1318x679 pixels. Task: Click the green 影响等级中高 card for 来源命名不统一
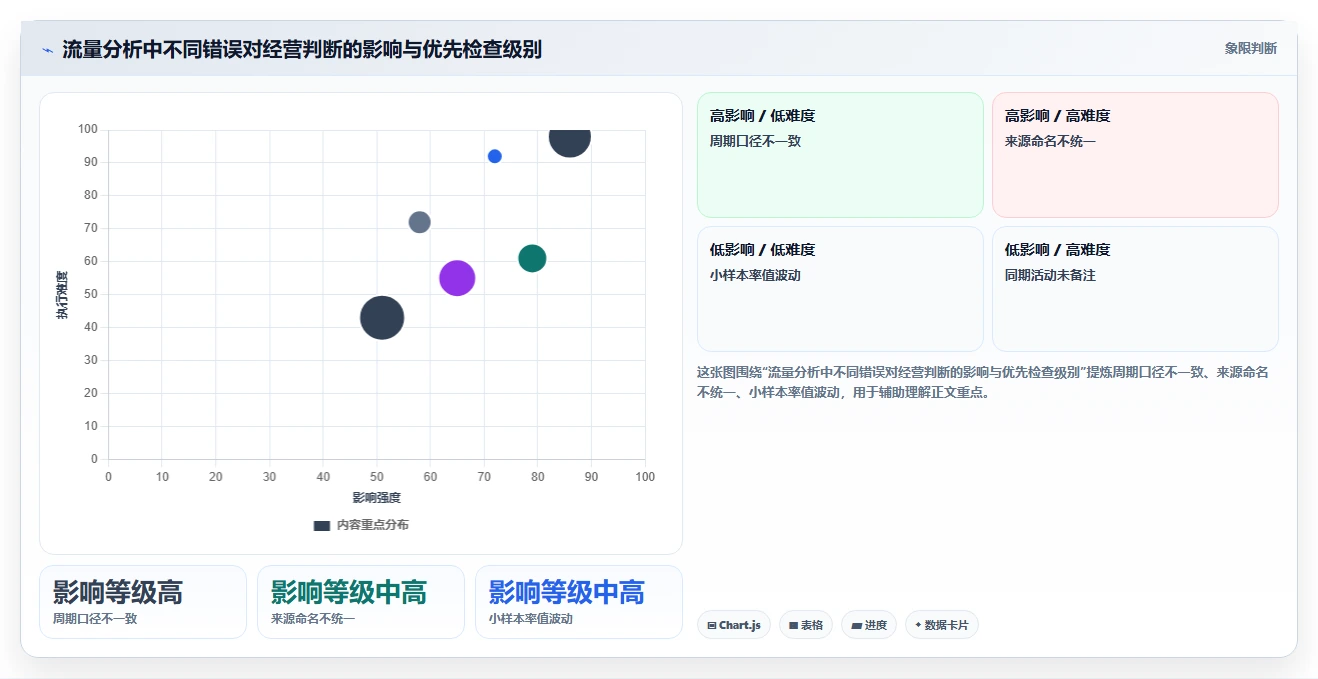coord(361,602)
